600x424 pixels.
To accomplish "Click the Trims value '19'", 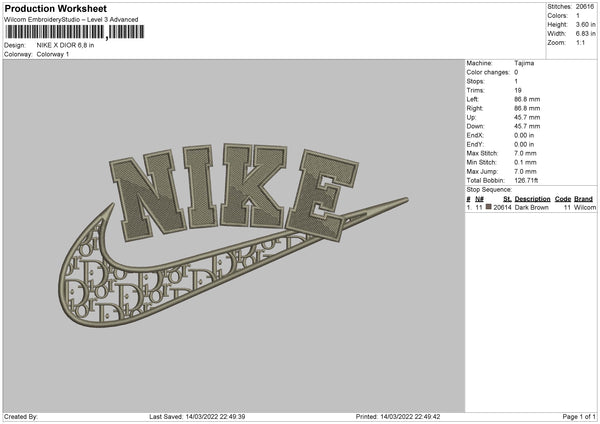I will click(518, 91).
